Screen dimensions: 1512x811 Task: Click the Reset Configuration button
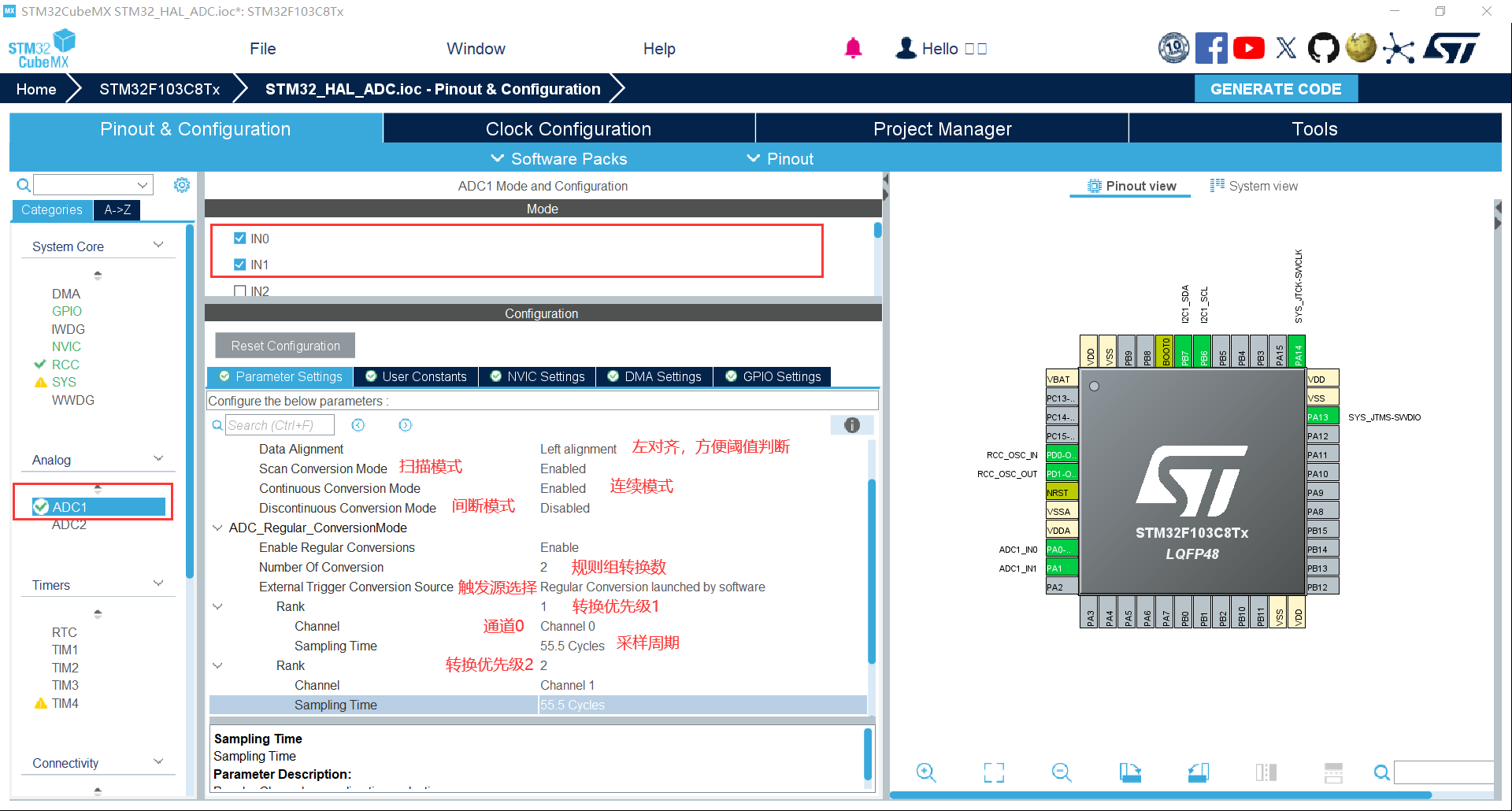pyautogui.click(x=285, y=346)
